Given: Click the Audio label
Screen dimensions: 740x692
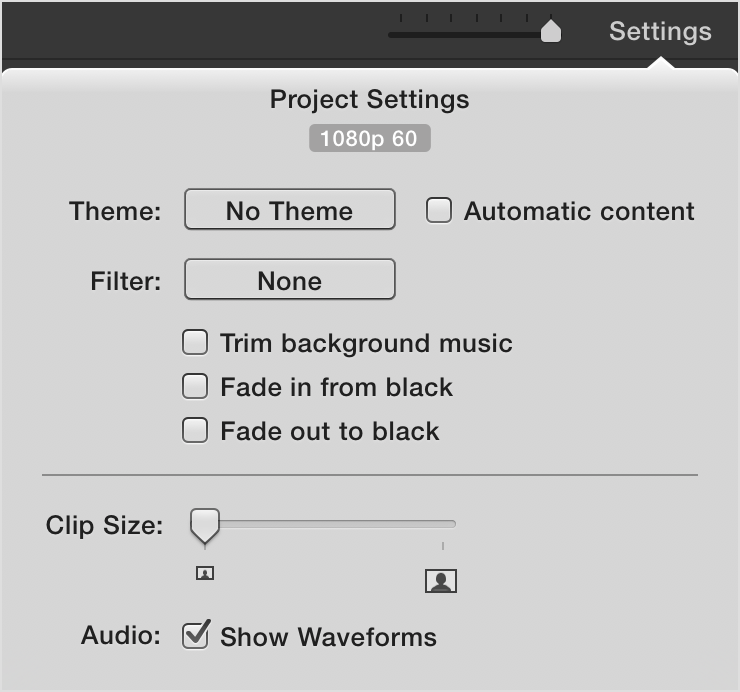Looking at the screenshot, I should coord(120,636).
